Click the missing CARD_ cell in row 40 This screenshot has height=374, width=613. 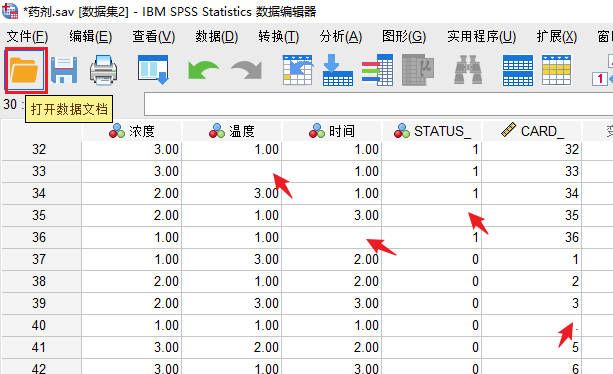point(532,325)
